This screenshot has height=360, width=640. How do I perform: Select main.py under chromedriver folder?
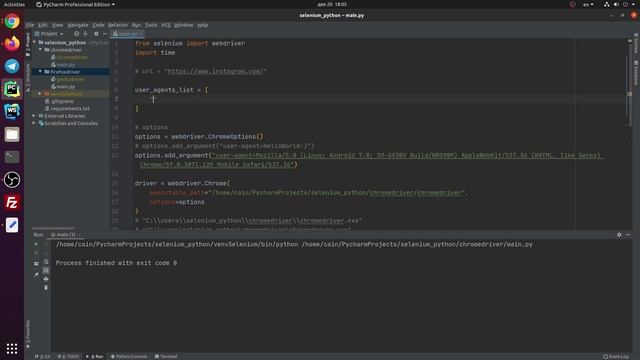(63, 64)
